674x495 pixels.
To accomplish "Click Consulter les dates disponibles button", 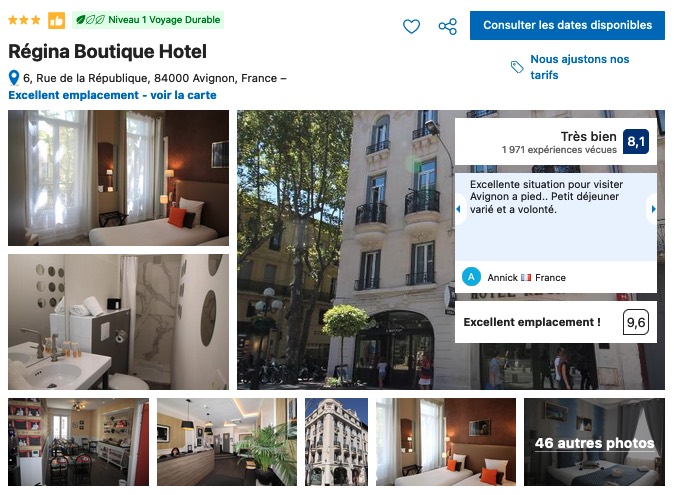I will [567, 25].
